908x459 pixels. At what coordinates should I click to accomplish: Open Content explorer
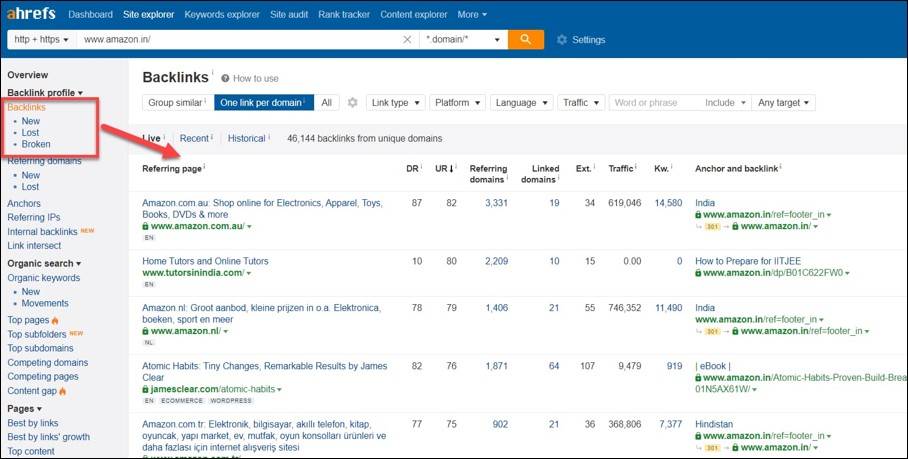click(413, 14)
